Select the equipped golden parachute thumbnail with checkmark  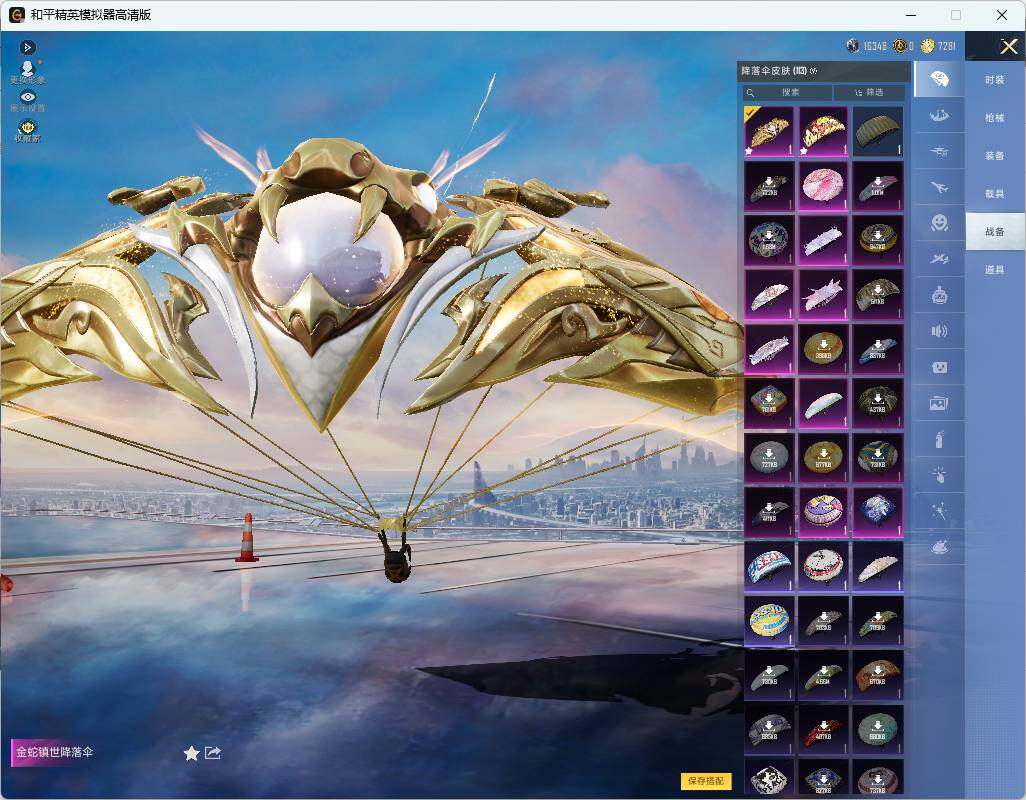pos(769,131)
